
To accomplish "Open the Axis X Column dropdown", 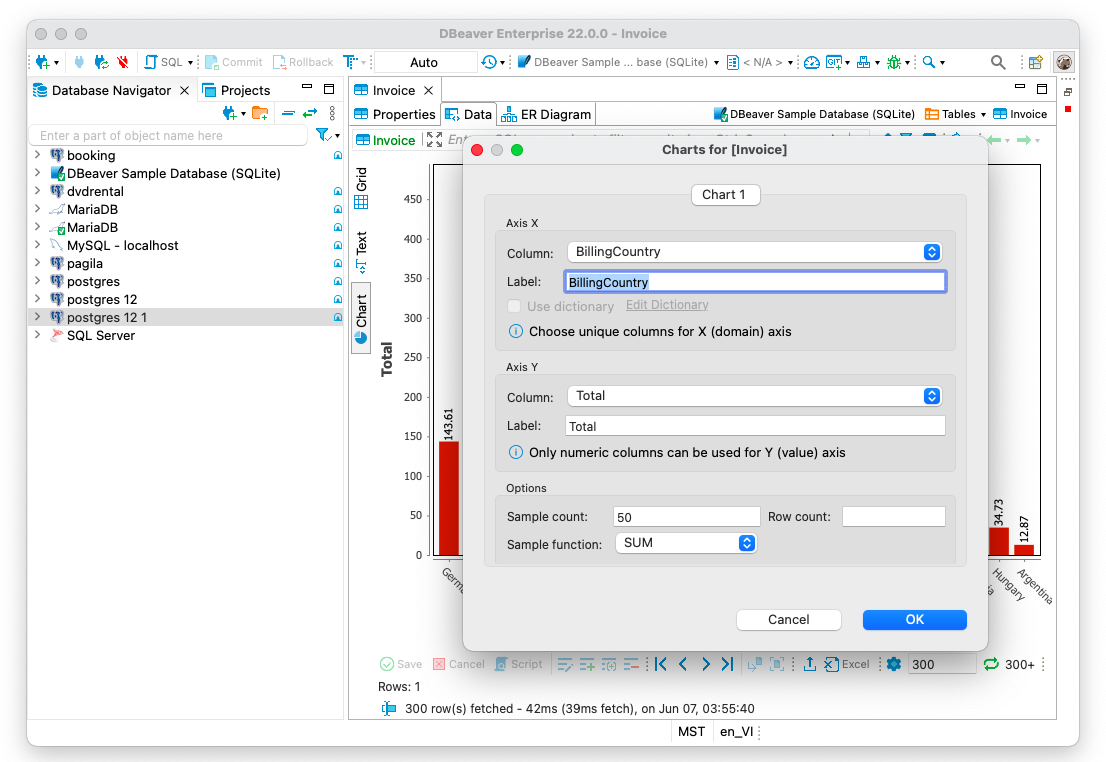I will [931, 252].
